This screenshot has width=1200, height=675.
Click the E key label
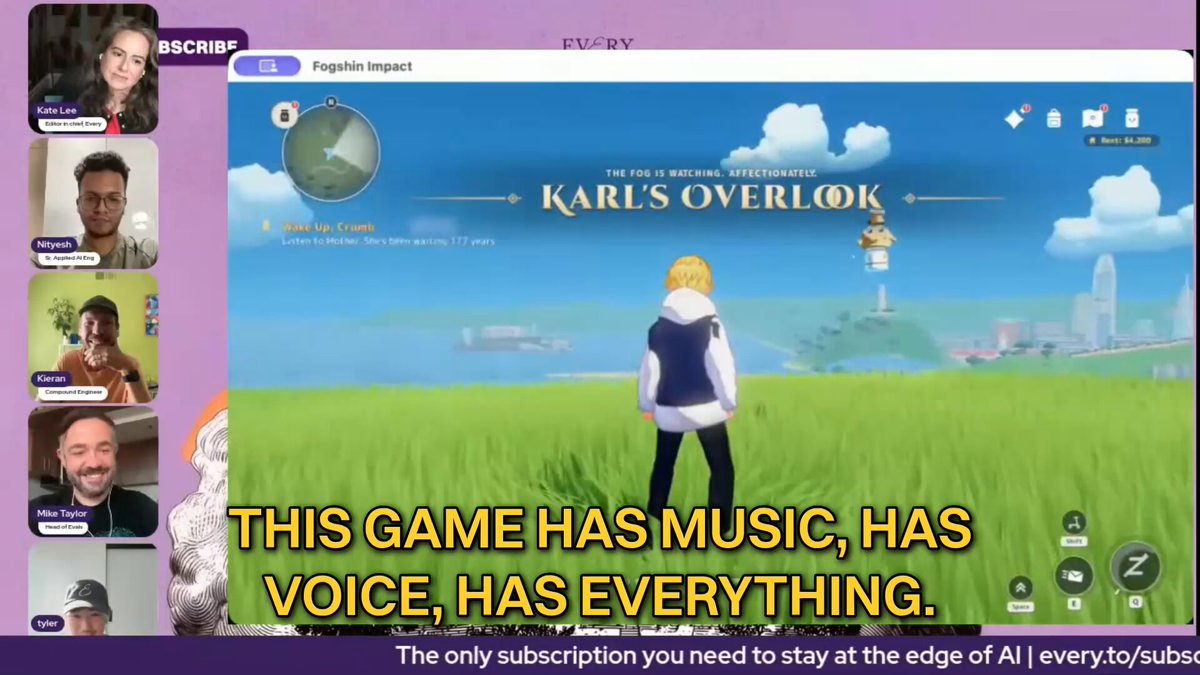[x=1074, y=604]
